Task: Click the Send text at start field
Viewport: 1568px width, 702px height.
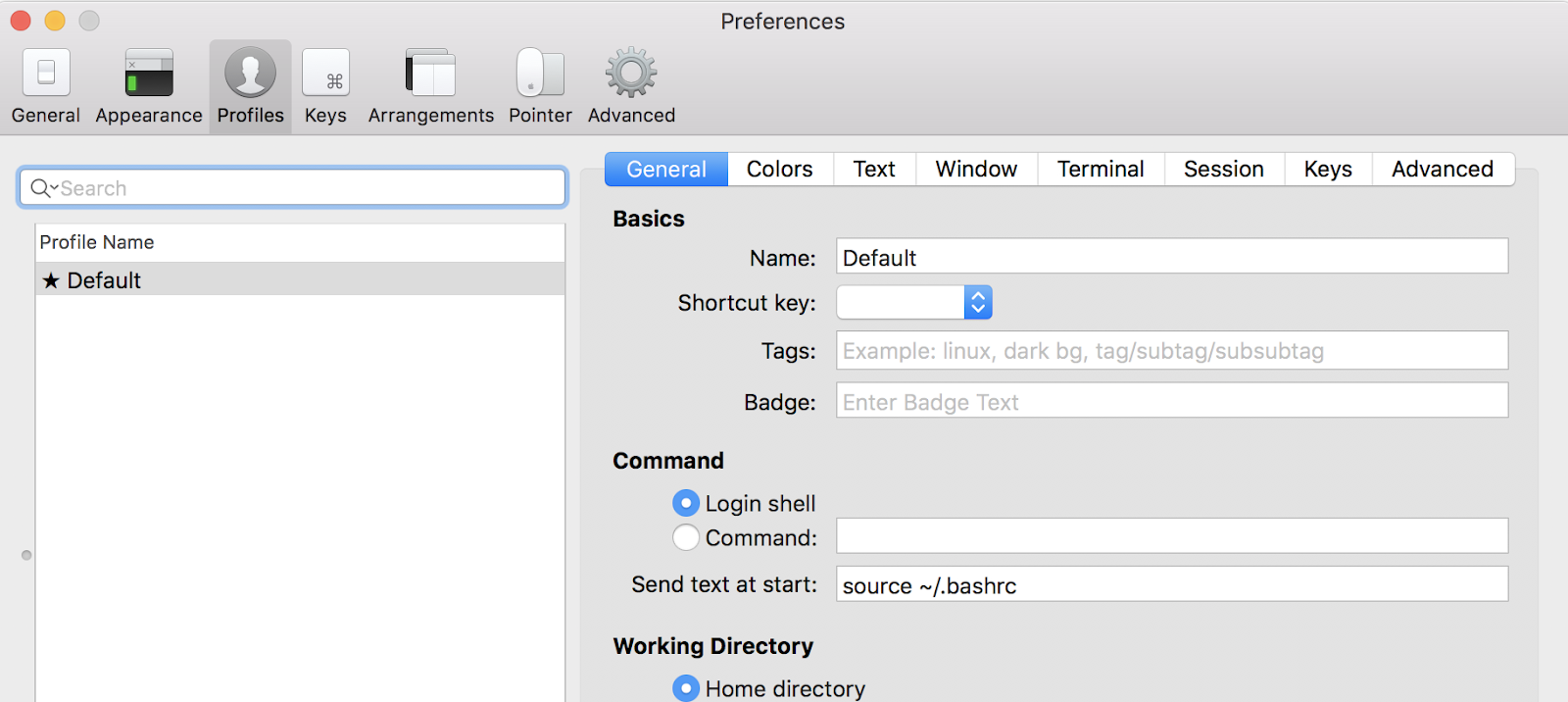Action: point(1171,585)
